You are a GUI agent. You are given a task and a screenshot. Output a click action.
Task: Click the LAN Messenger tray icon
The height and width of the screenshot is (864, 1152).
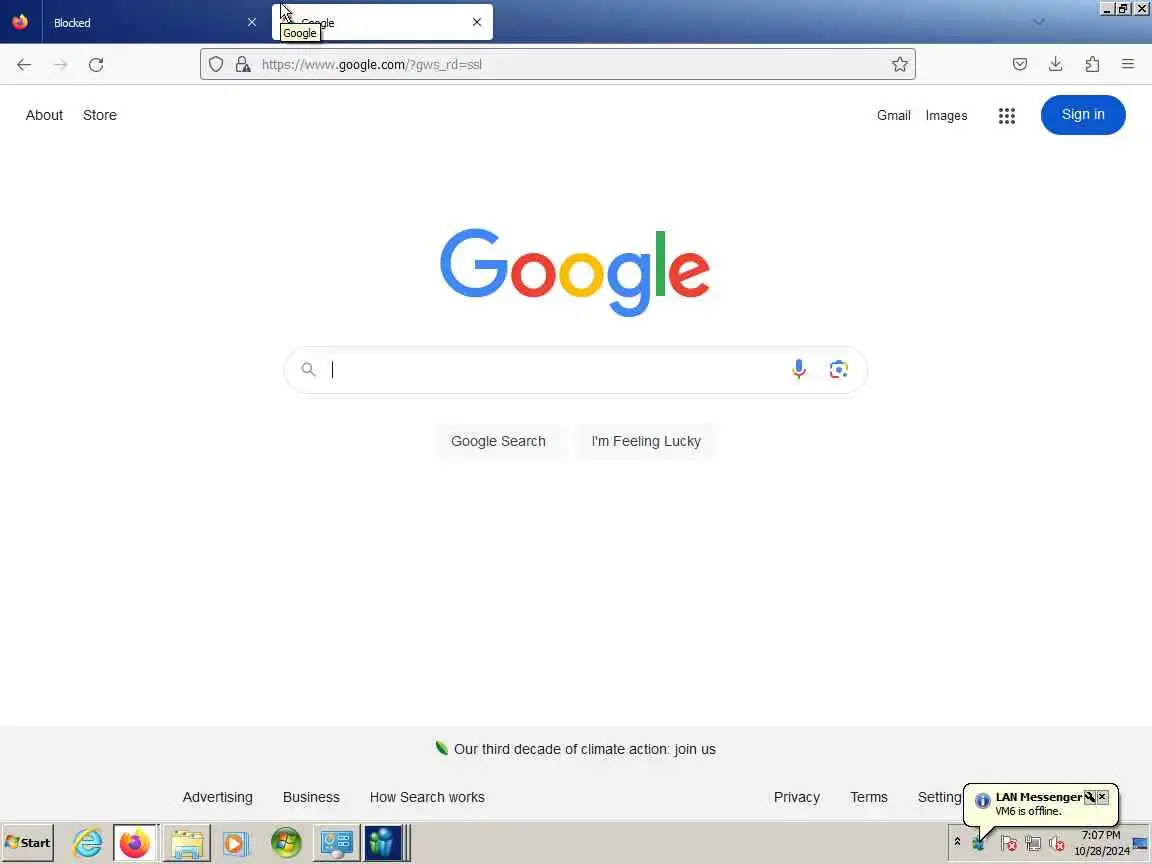click(x=979, y=845)
